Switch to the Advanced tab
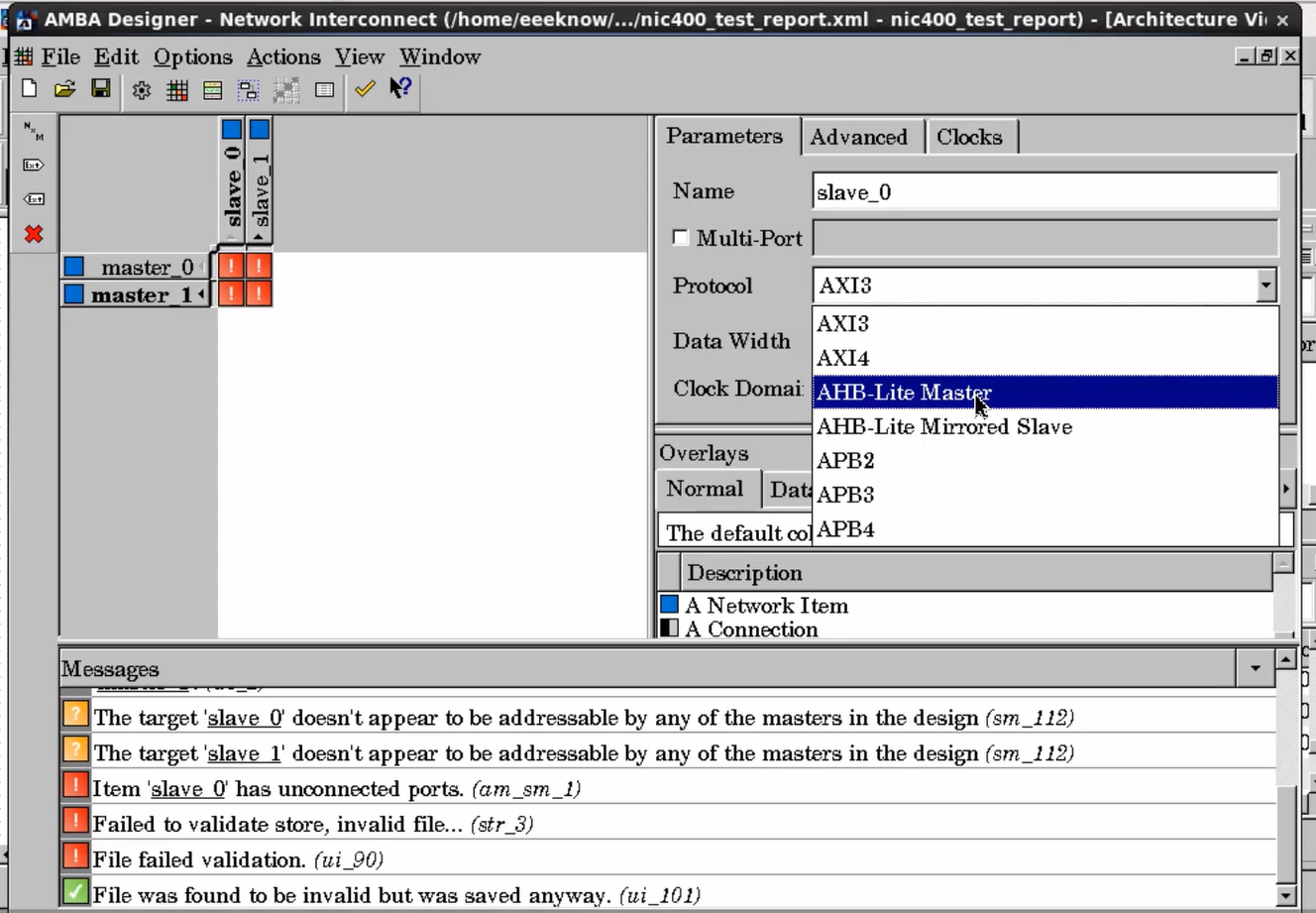The image size is (1316, 913). point(859,137)
